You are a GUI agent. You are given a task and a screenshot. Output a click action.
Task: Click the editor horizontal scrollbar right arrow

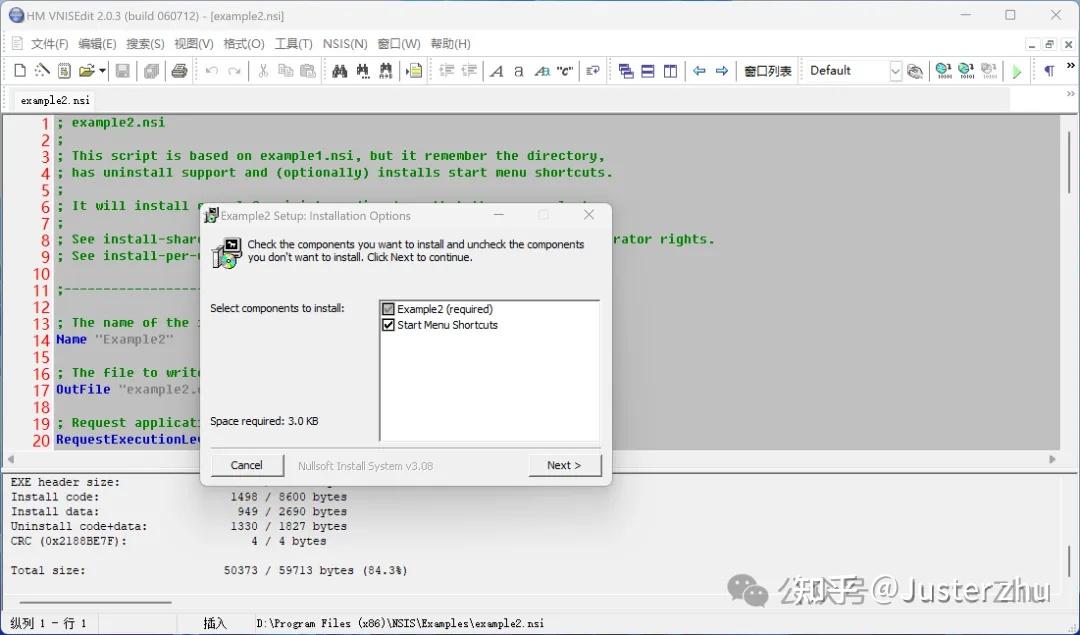(1052, 459)
